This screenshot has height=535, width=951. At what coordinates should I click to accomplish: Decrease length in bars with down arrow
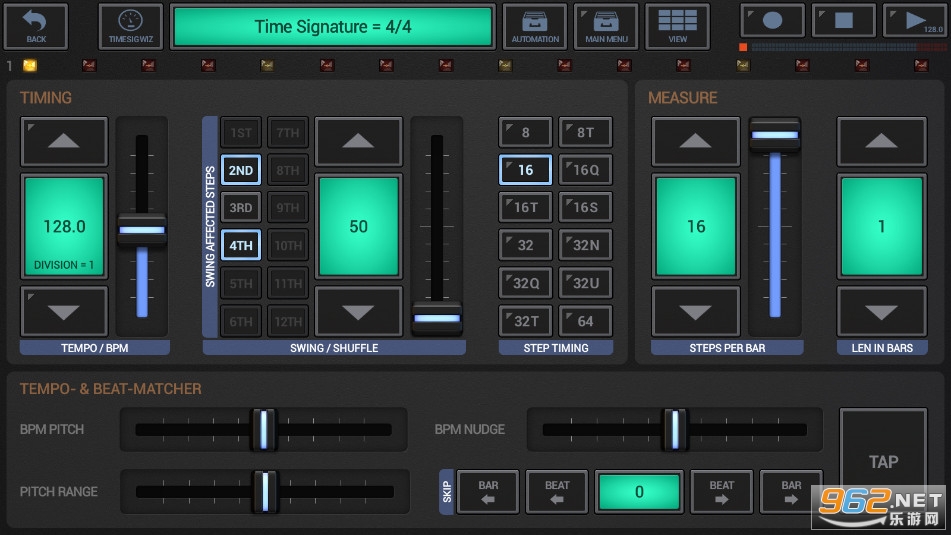tap(881, 312)
